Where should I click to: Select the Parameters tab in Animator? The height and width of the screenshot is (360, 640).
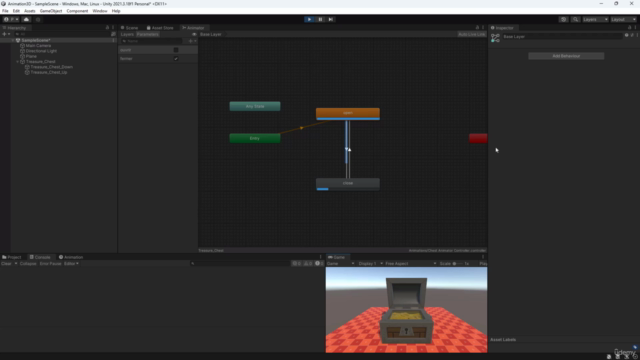[147, 34]
